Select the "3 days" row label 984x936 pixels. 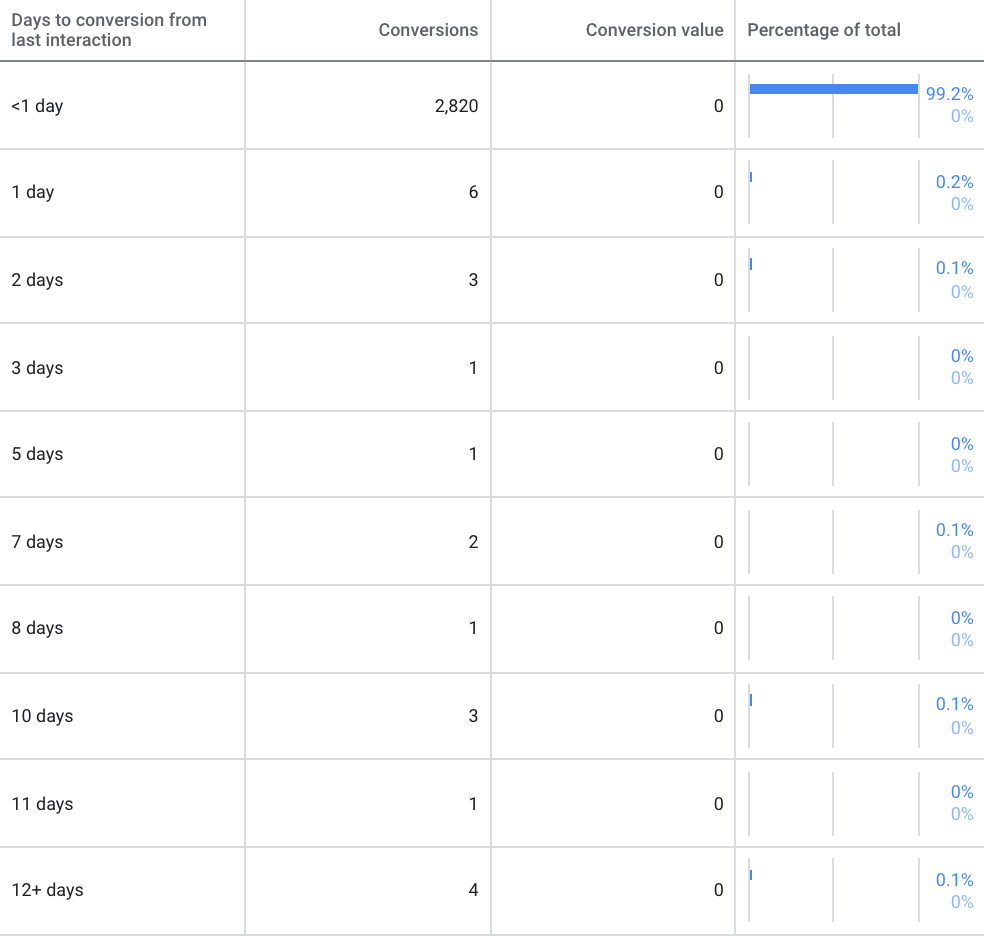point(37,368)
